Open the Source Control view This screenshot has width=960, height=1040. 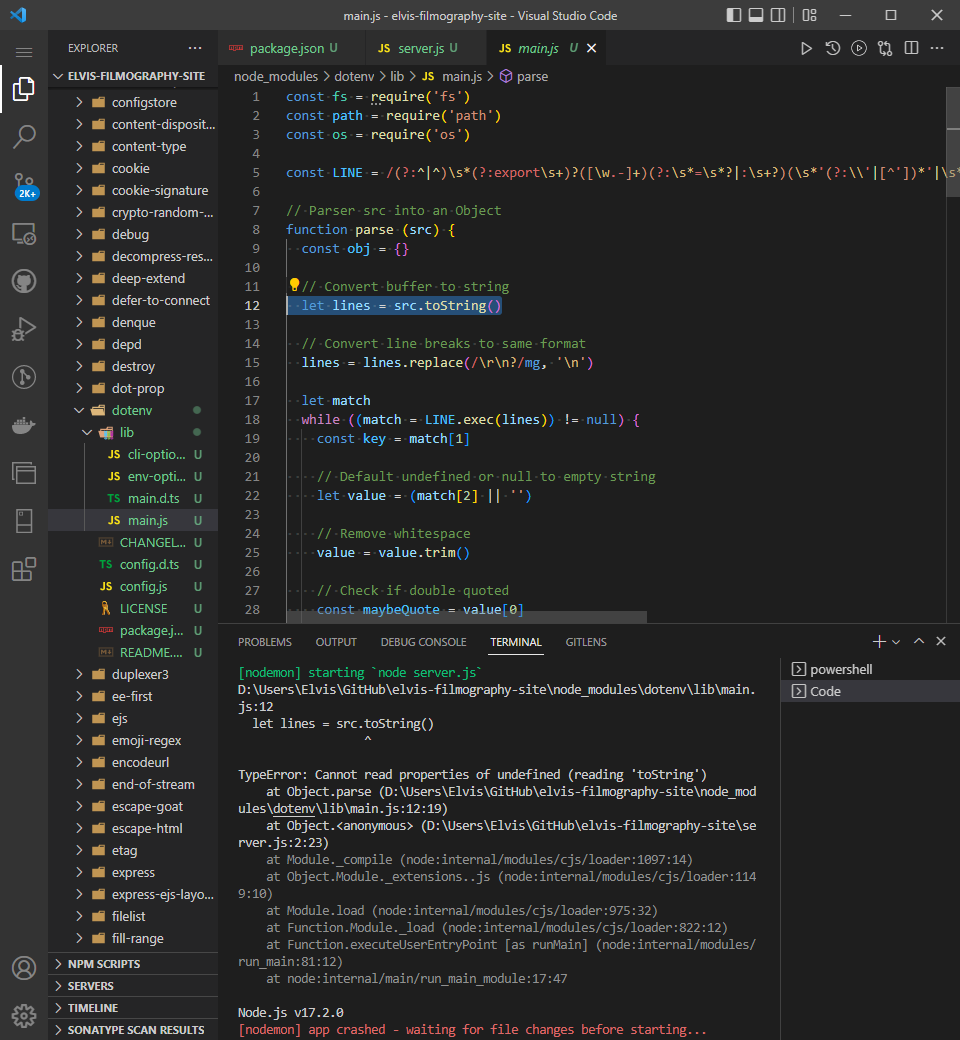point(24,185)
